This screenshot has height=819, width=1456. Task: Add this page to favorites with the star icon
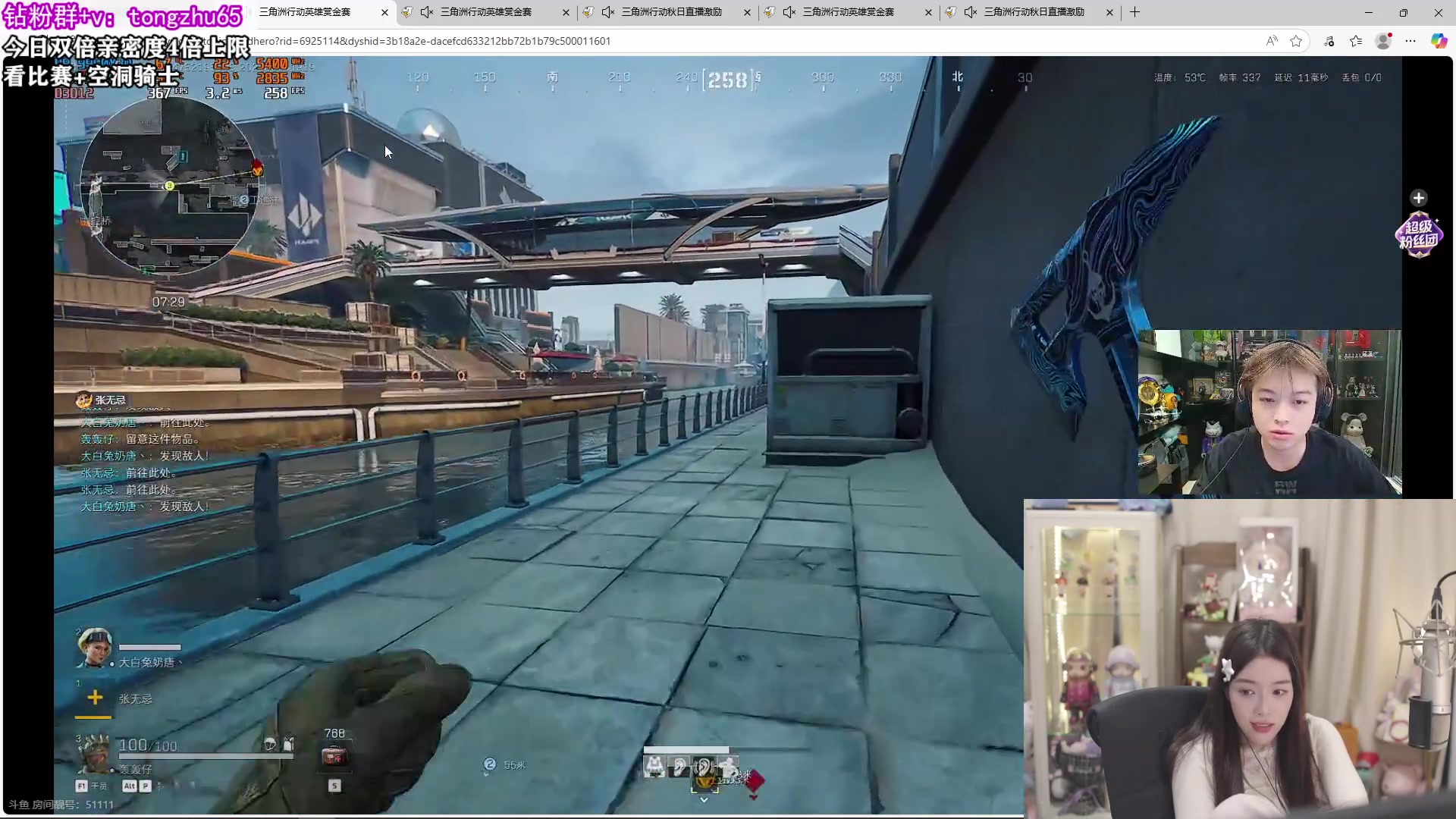coord(1296,41)
